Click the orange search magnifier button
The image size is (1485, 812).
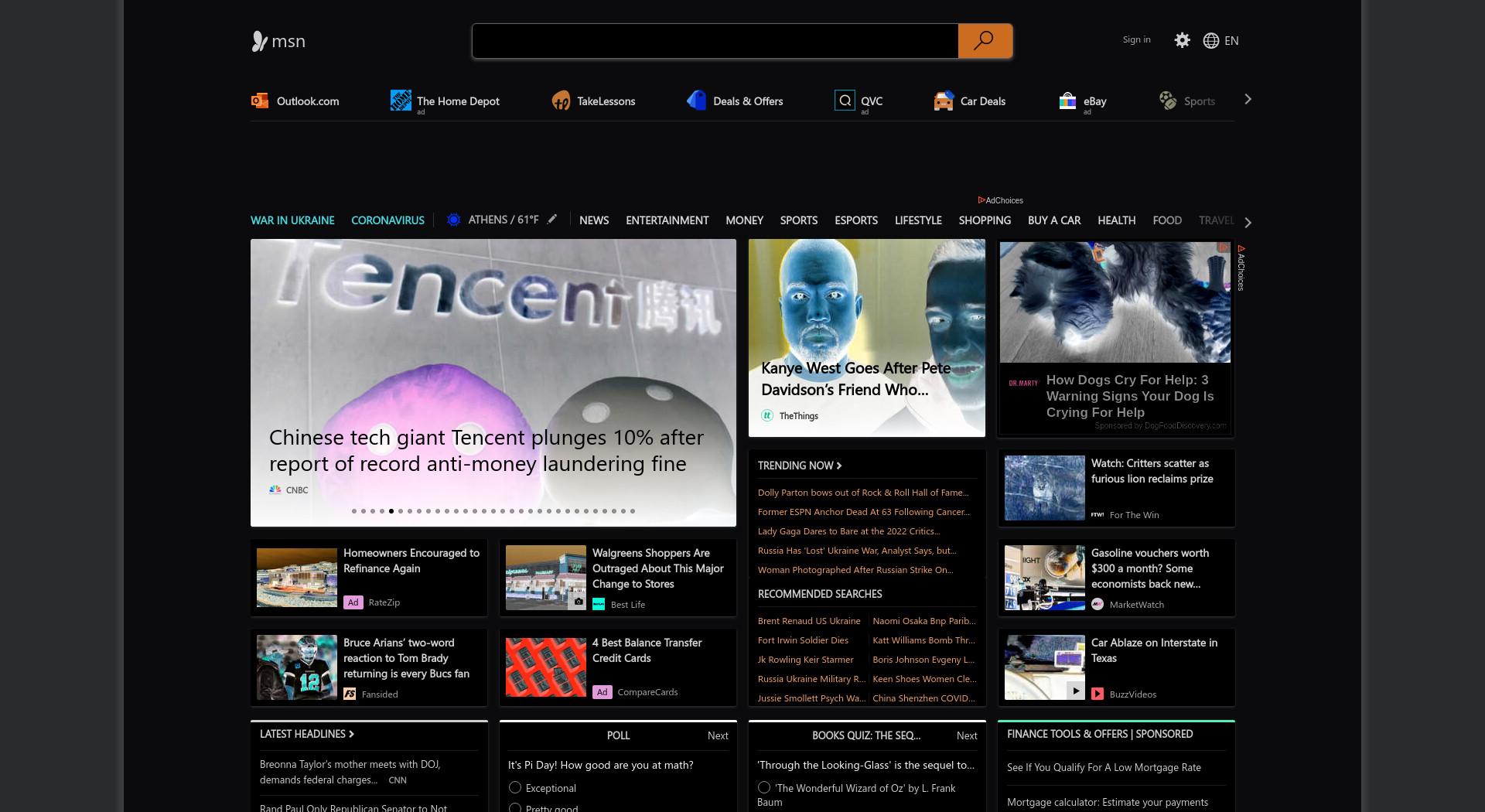pyautogui.click(x=985, y=41)
